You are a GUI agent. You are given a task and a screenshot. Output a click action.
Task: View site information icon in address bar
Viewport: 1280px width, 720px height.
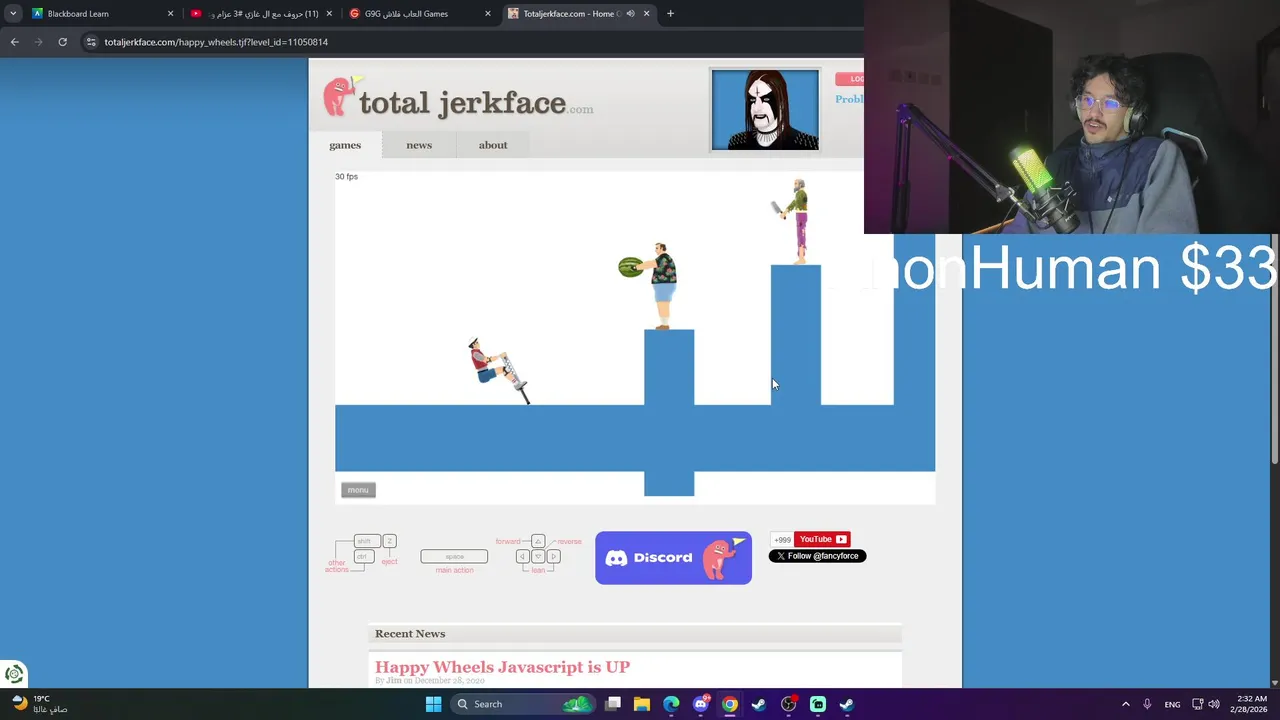click(x=91, y=42)
